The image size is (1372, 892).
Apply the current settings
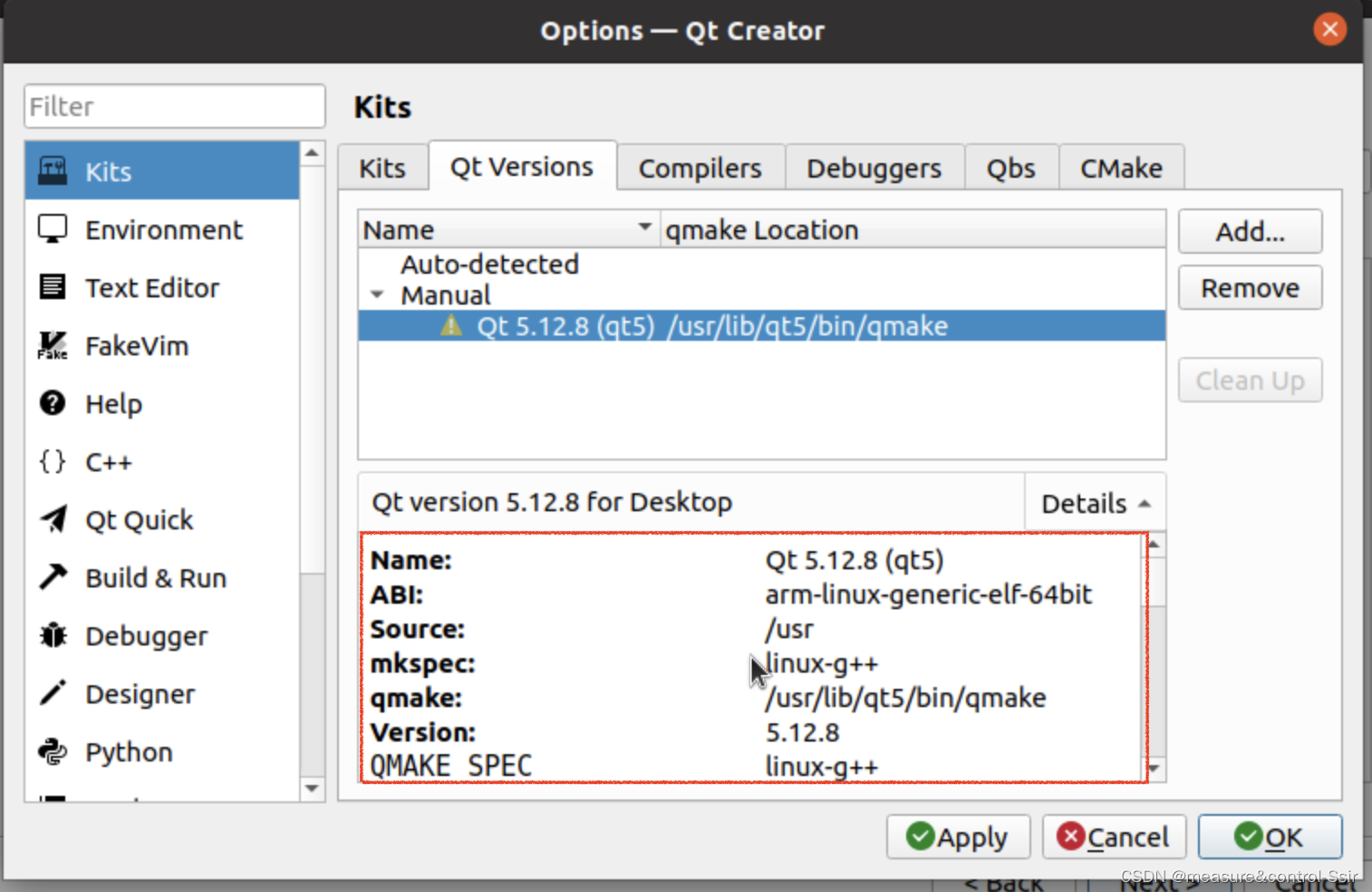click(x=958, y=837)
